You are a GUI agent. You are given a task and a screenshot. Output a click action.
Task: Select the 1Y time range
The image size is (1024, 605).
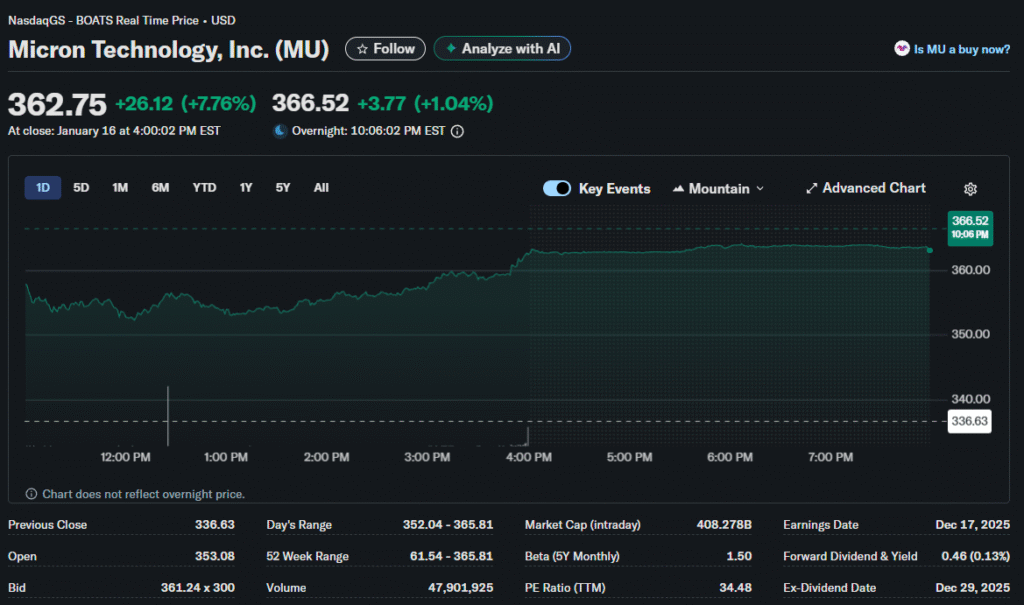[x=246, y=188]
